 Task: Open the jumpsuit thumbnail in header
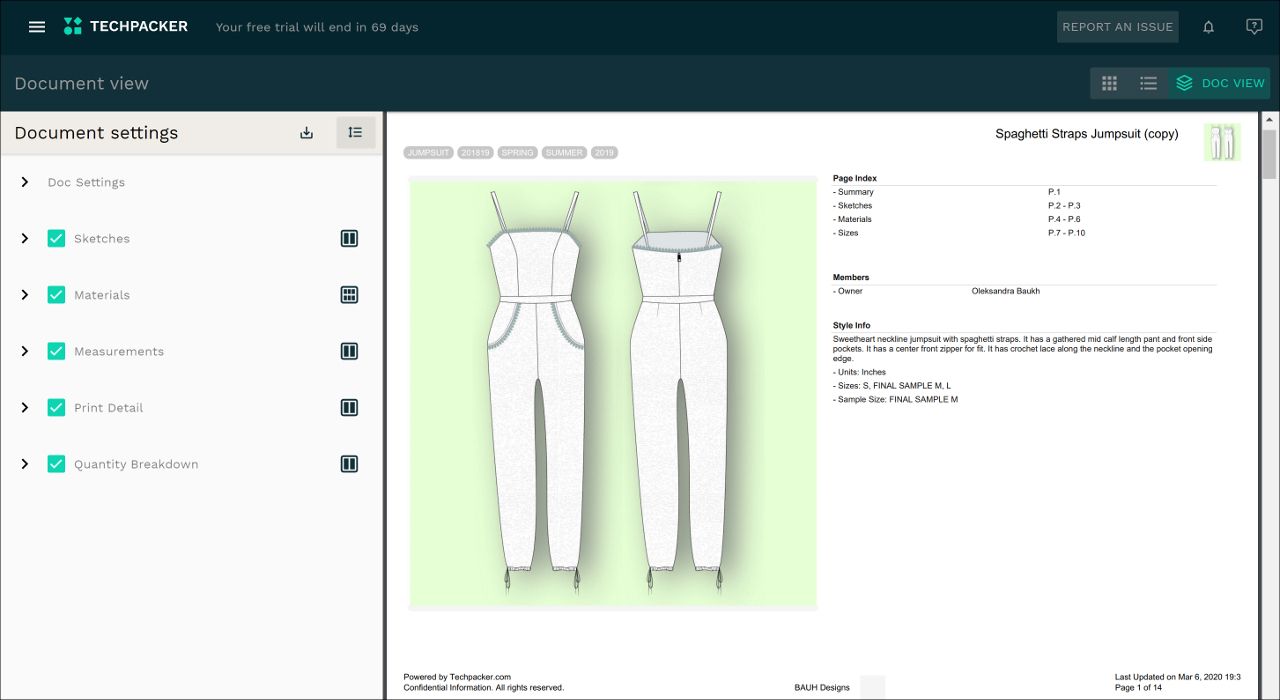coord(1222,142)
